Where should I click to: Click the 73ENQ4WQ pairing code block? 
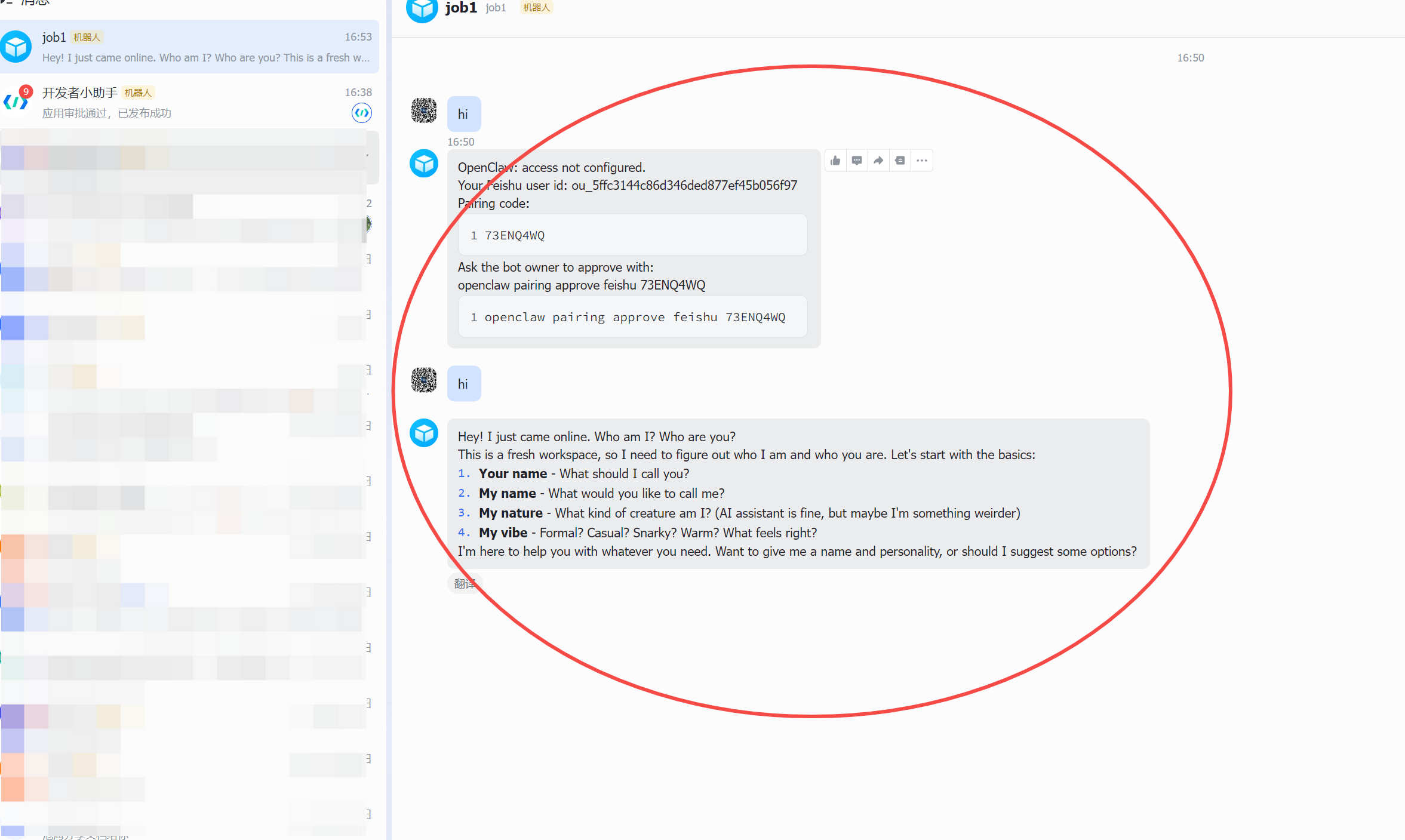click(632, 235)
